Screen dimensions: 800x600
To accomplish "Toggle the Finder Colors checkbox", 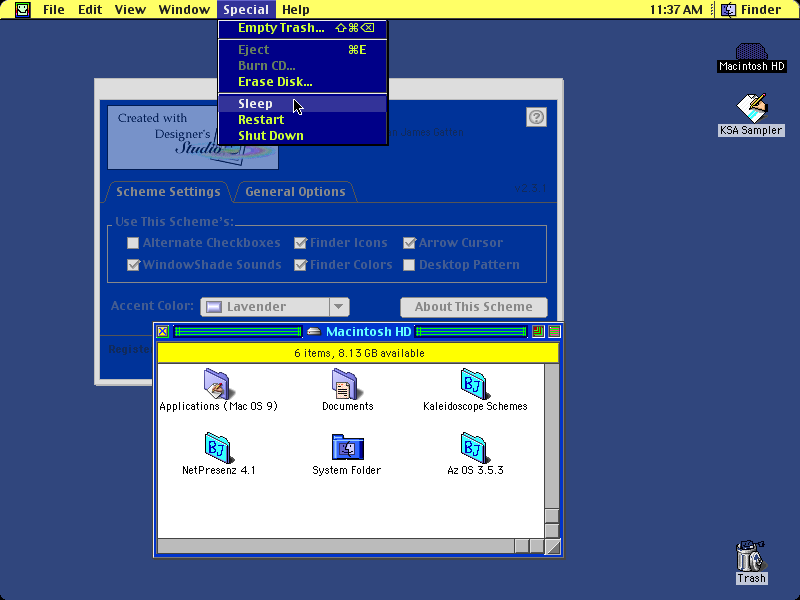I will point(300,265).
